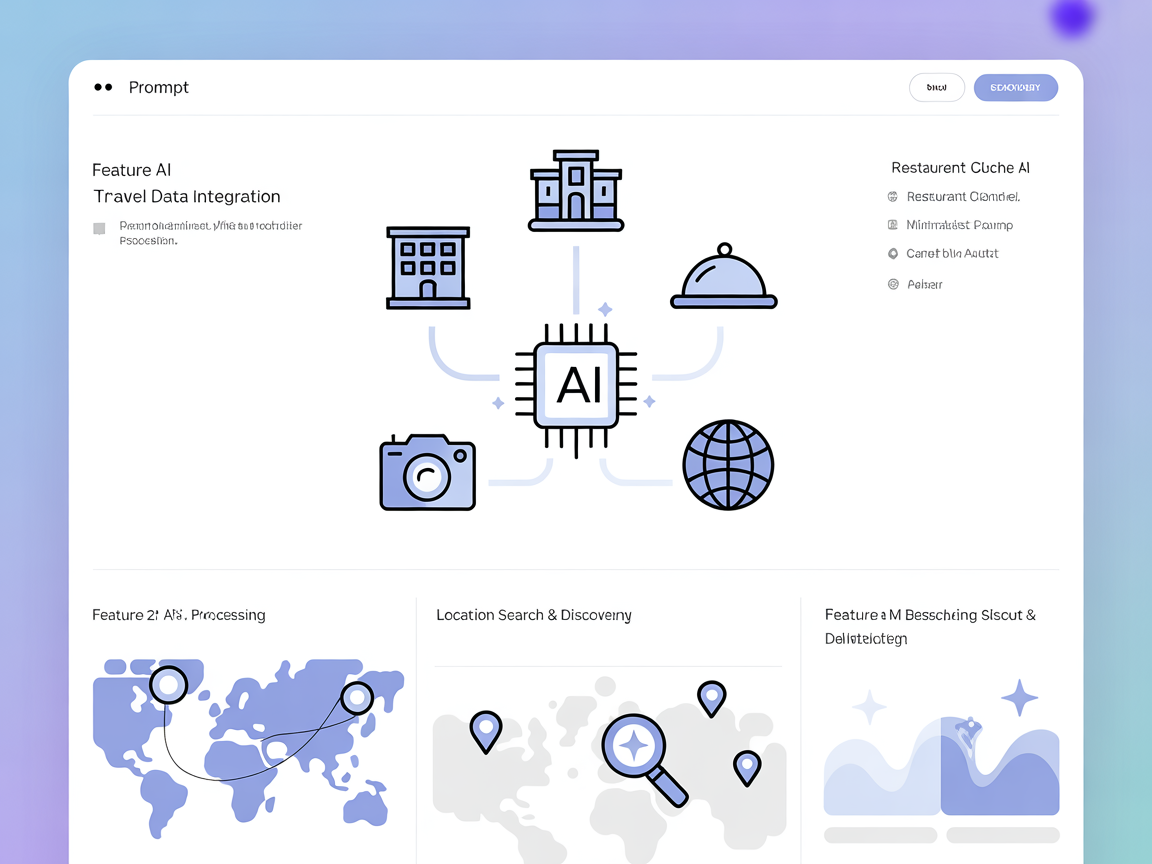Click the office building icon with windows
This screenshot has width=1152, height=864.
pos(428,267)
